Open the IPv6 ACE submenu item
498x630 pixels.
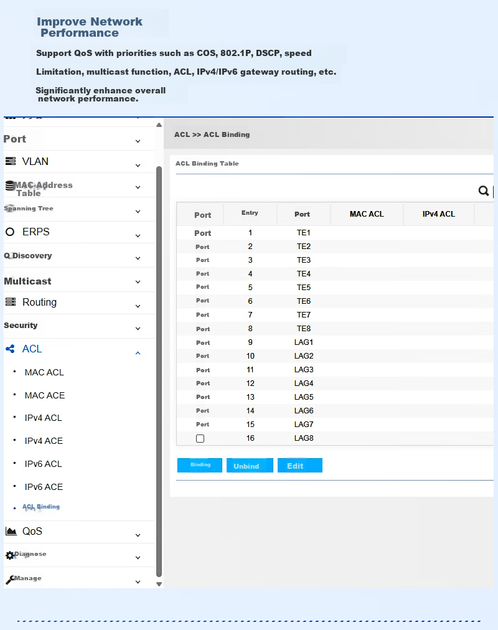pos(43,487)
